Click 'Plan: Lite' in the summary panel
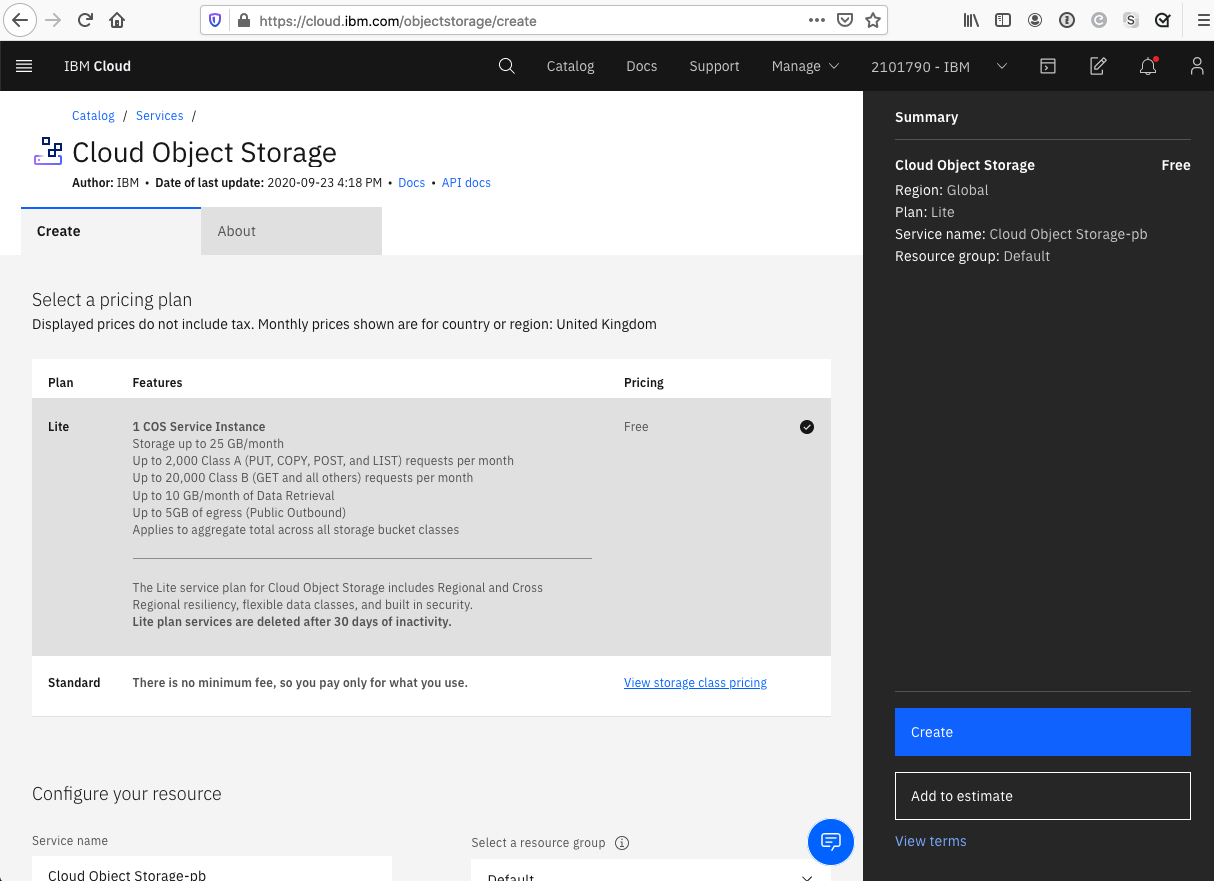This screenshot has width=1214, height=881. (925, 212)
